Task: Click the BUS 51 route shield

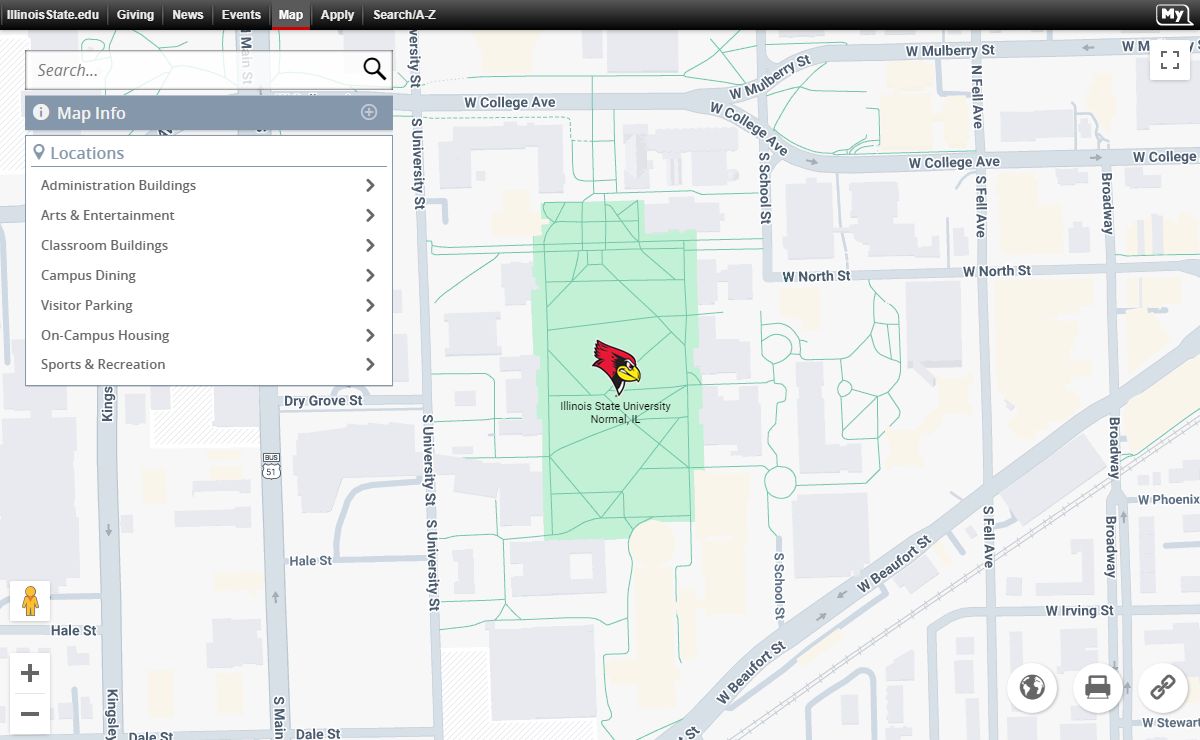Action: 271,466
